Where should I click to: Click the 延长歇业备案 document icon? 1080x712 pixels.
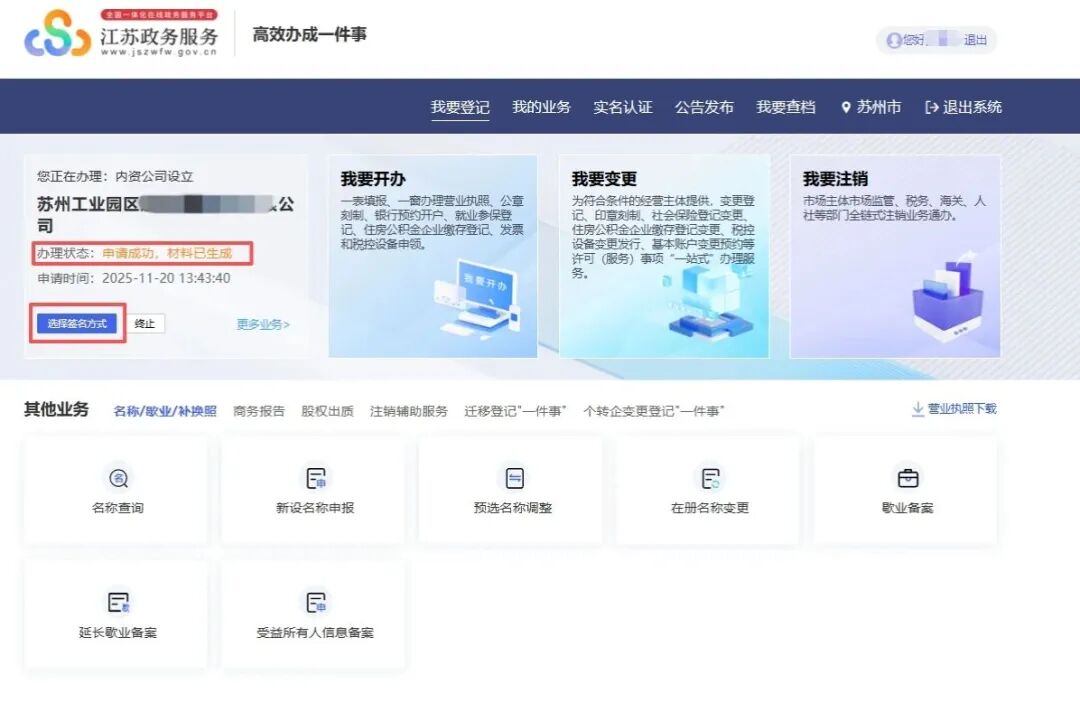click(x=118, y=603)
